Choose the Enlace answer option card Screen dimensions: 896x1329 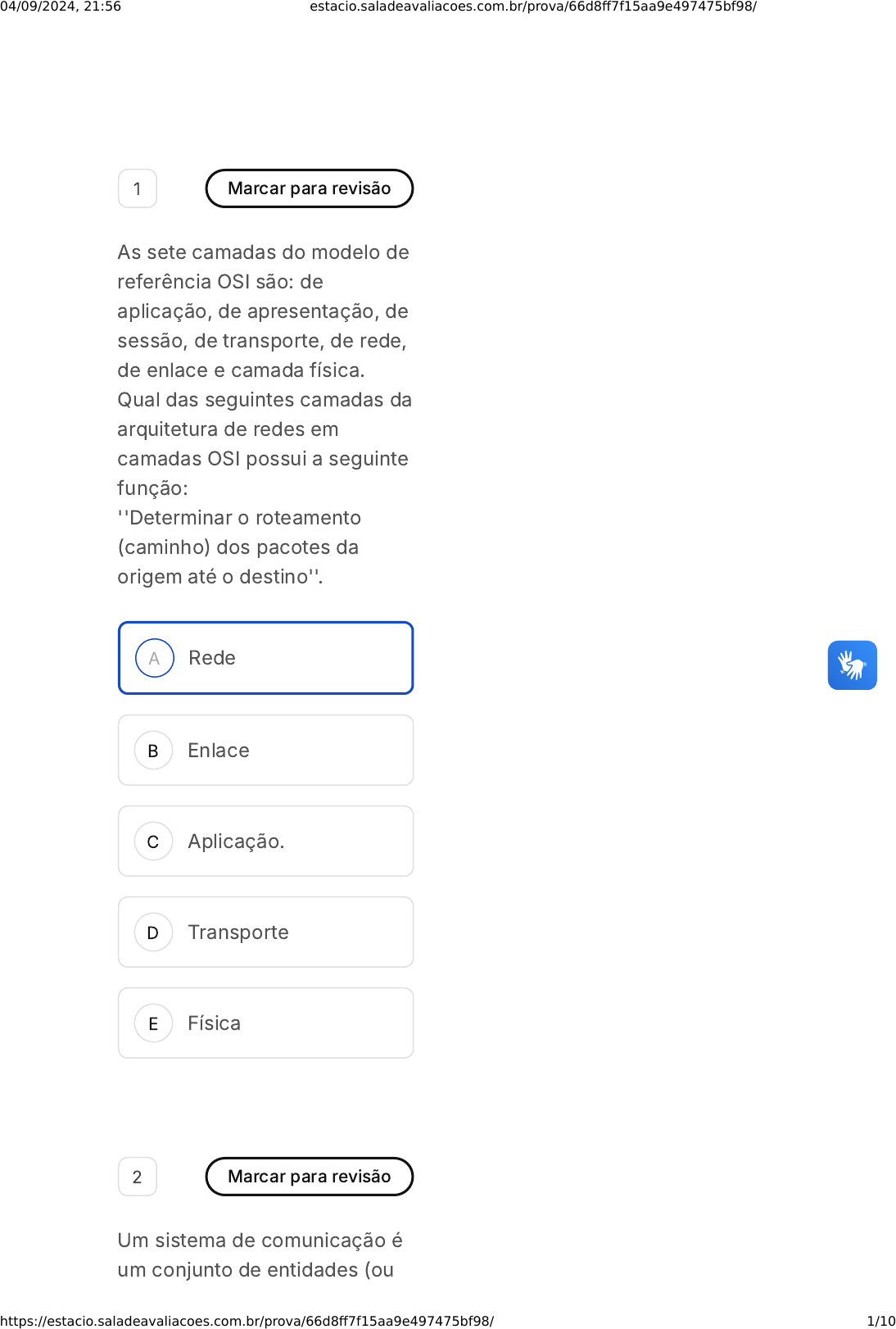coord(266,751)
